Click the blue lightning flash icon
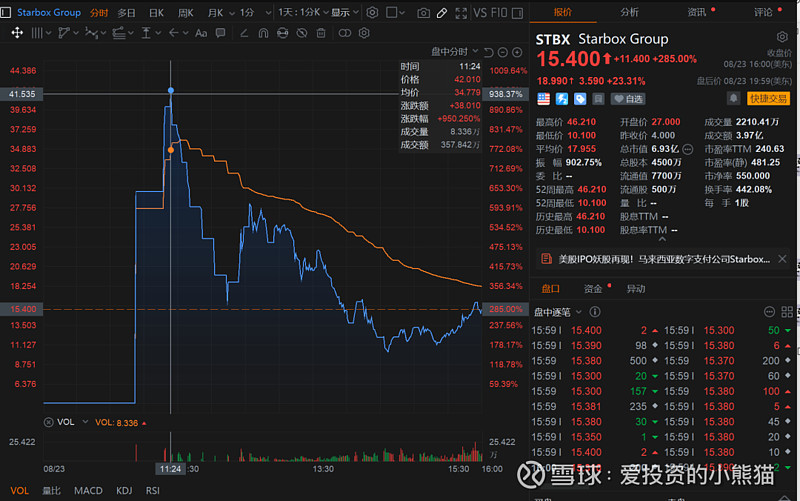The height and width of the screenshot is (501, 800). (x=562, y=99)
